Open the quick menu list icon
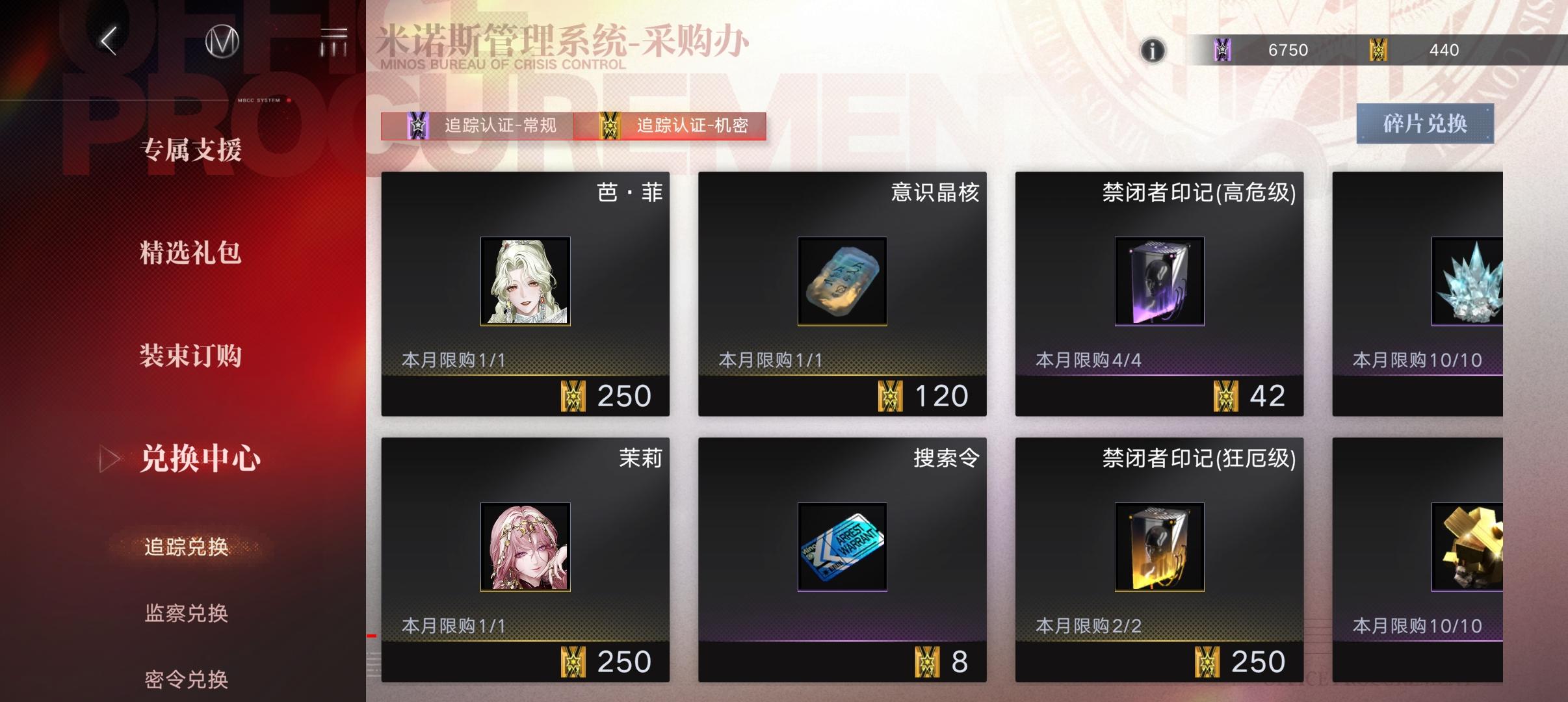Viewport: 1568px width, 702px height. (333, 42)
